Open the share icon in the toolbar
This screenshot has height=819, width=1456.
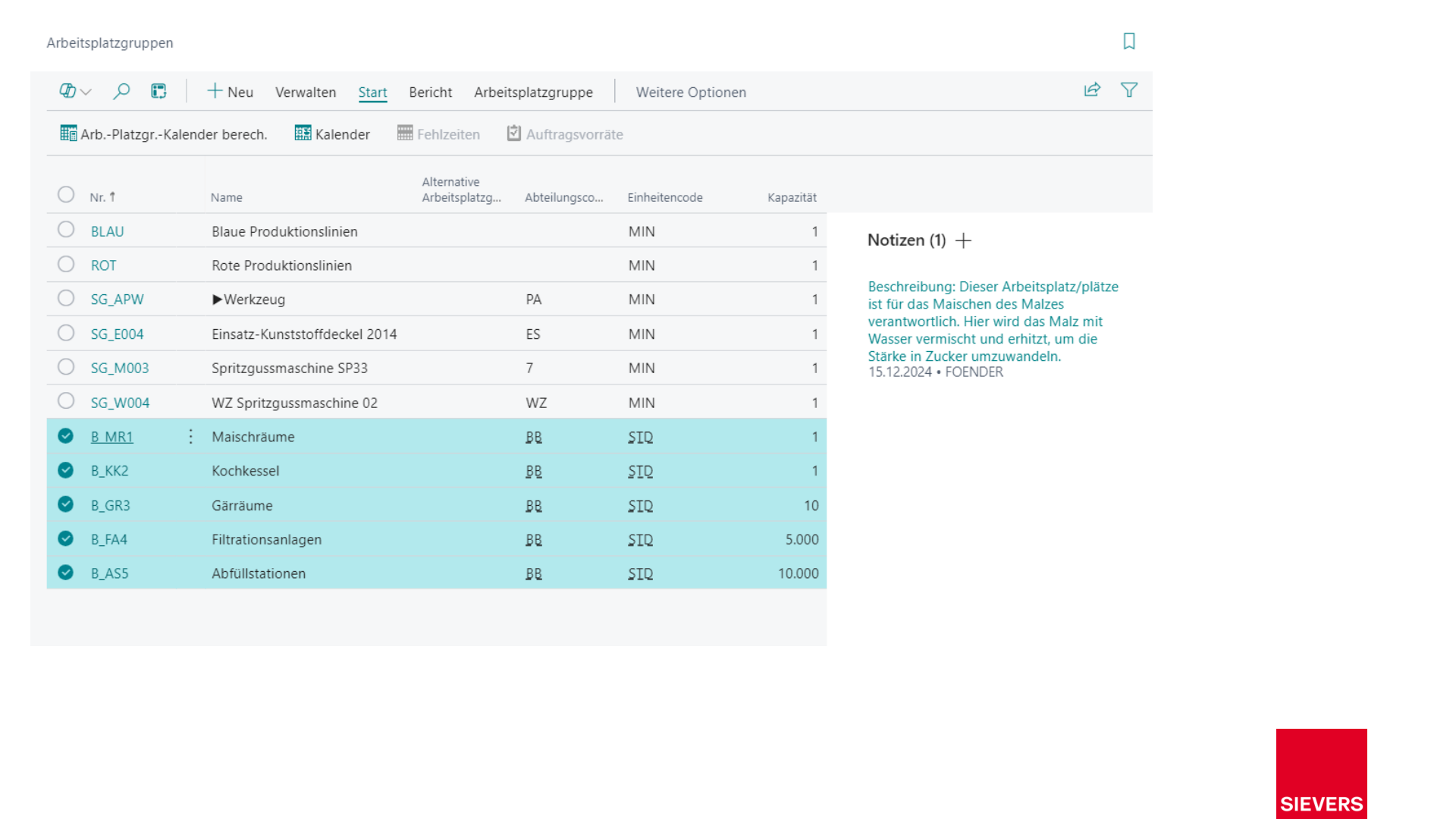[x=1092, y=90]
